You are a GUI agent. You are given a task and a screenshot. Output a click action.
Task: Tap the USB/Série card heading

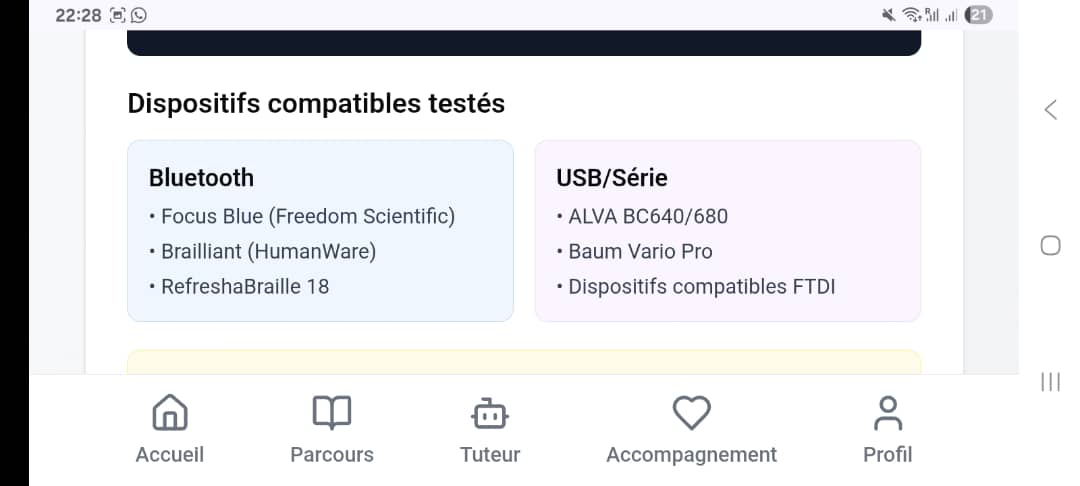coord(612,178)
